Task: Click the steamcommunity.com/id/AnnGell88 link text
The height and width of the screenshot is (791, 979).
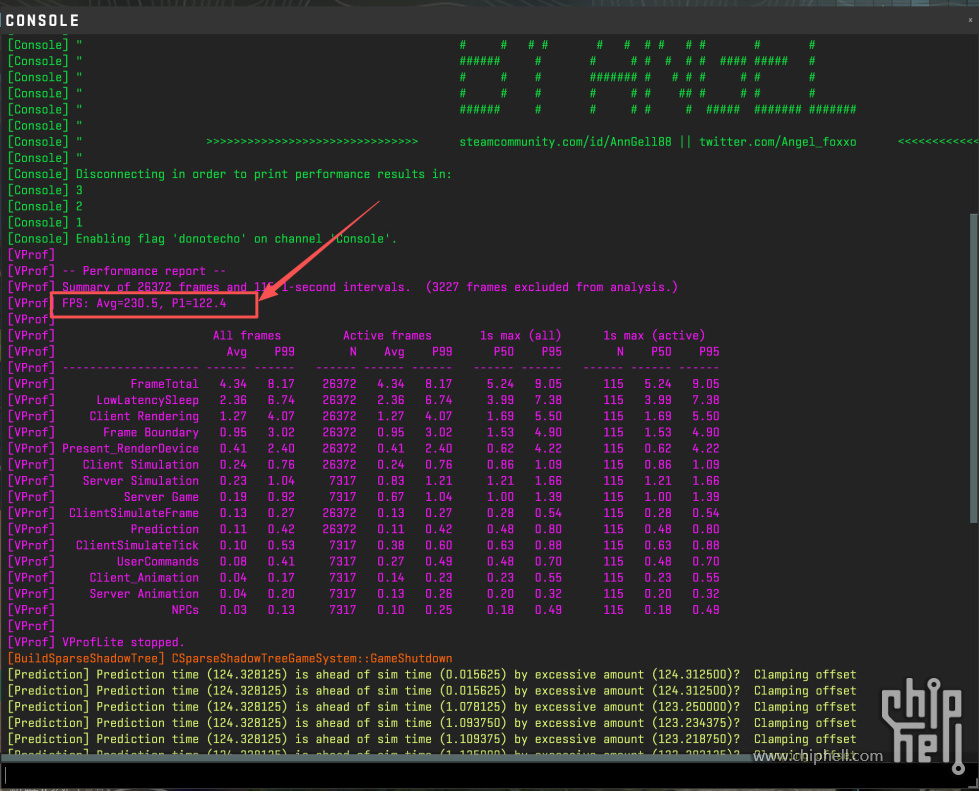Action: click(x=566, y=142)
